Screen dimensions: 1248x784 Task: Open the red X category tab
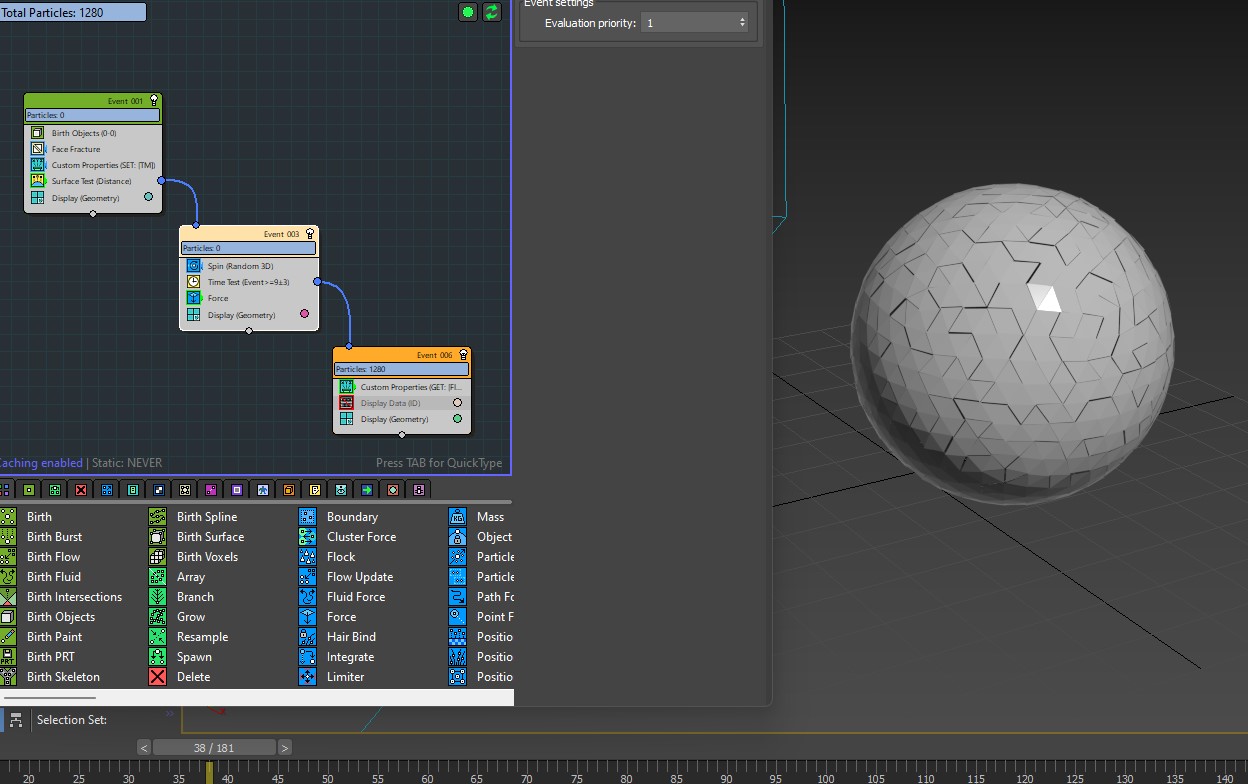pyautogui.click(x=81, y=490)
